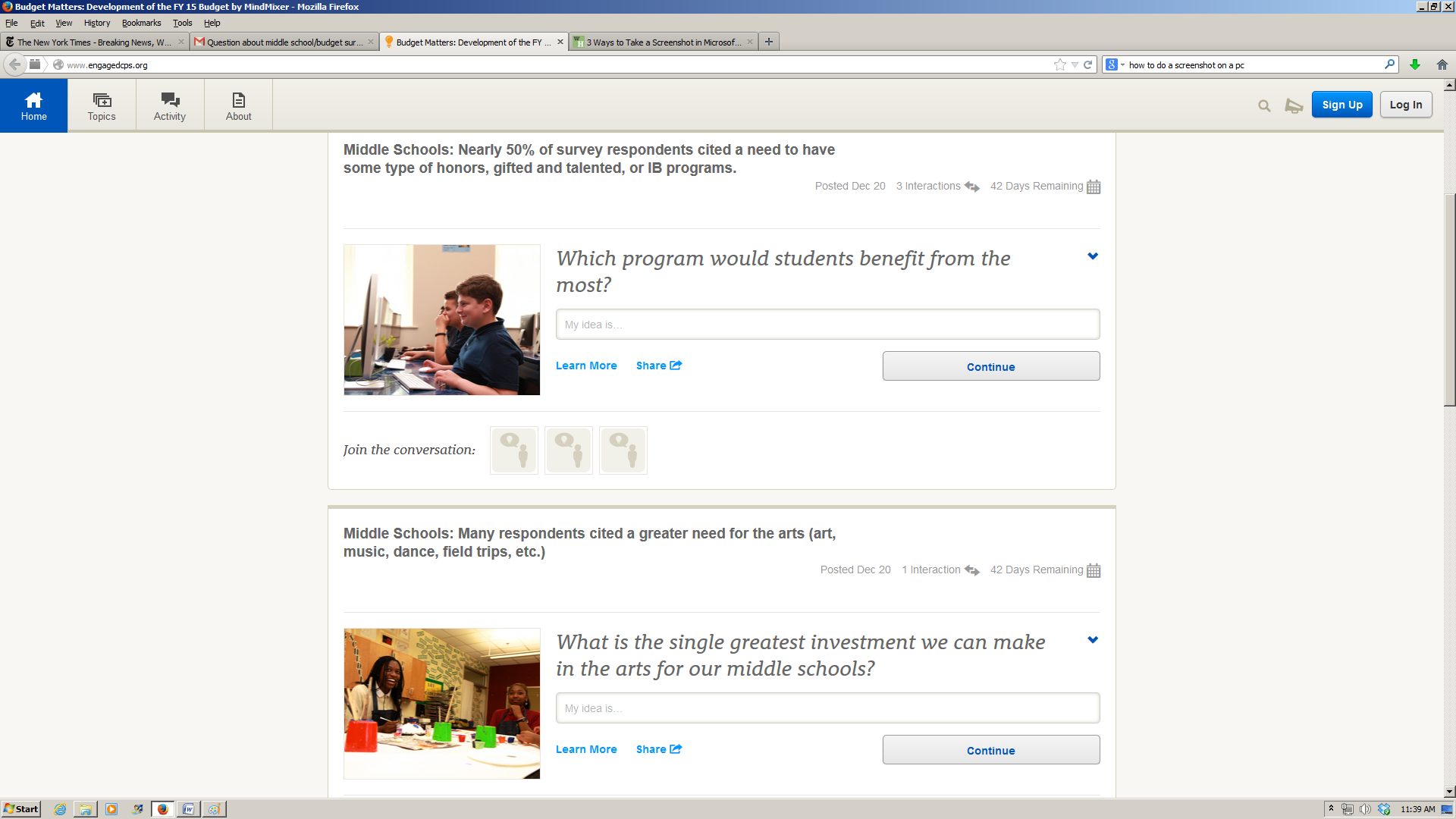This screenshot has height=819, width=1456.
Task: Switch to the New York Times tab
Action: [x=93, y=42]
